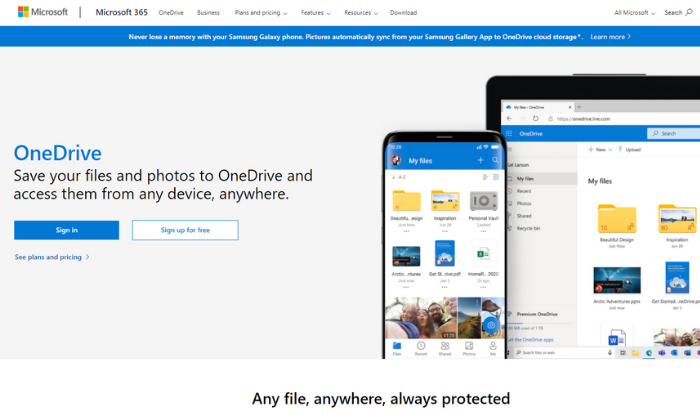Screen dimensions: 700x420
Task: Click Get the OneDrive apps link
Action: tap(530, 340)
